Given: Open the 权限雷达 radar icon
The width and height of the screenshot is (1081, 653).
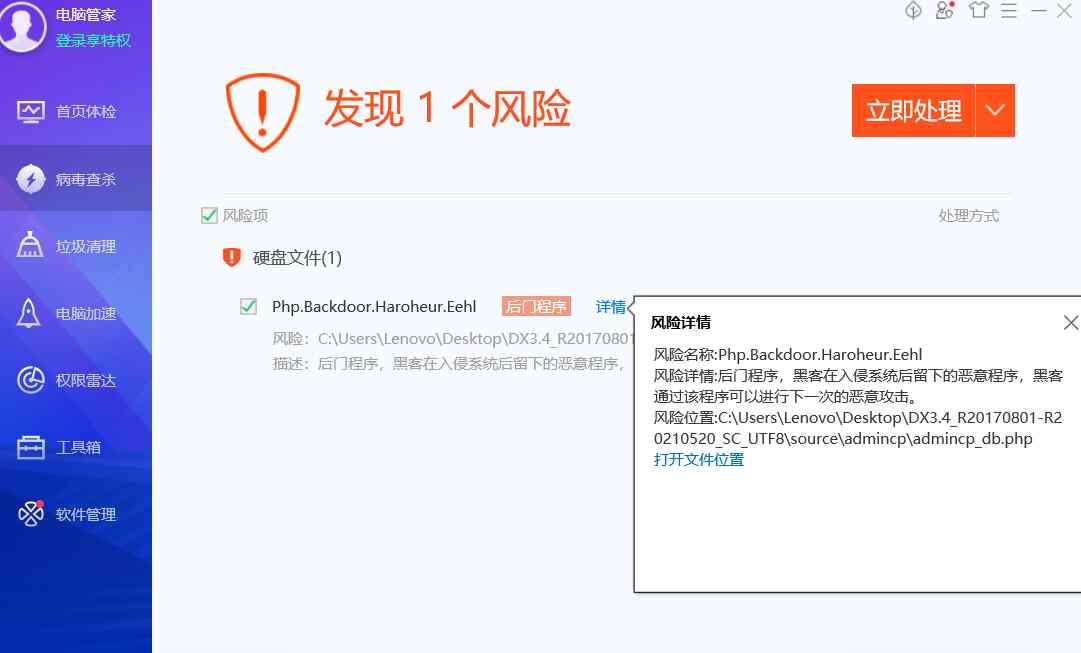Looking at the screenshot, I should point(30,380).
